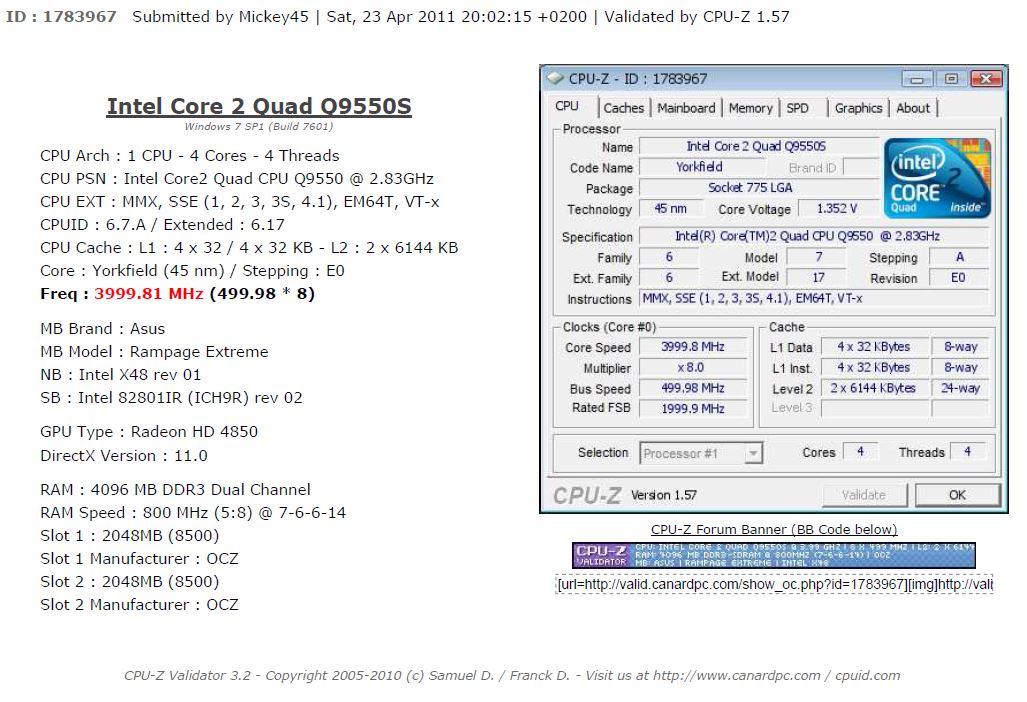Screen dimensions: 1027x702
Task: Click the Ext. Model value 17
Action: 819,278
